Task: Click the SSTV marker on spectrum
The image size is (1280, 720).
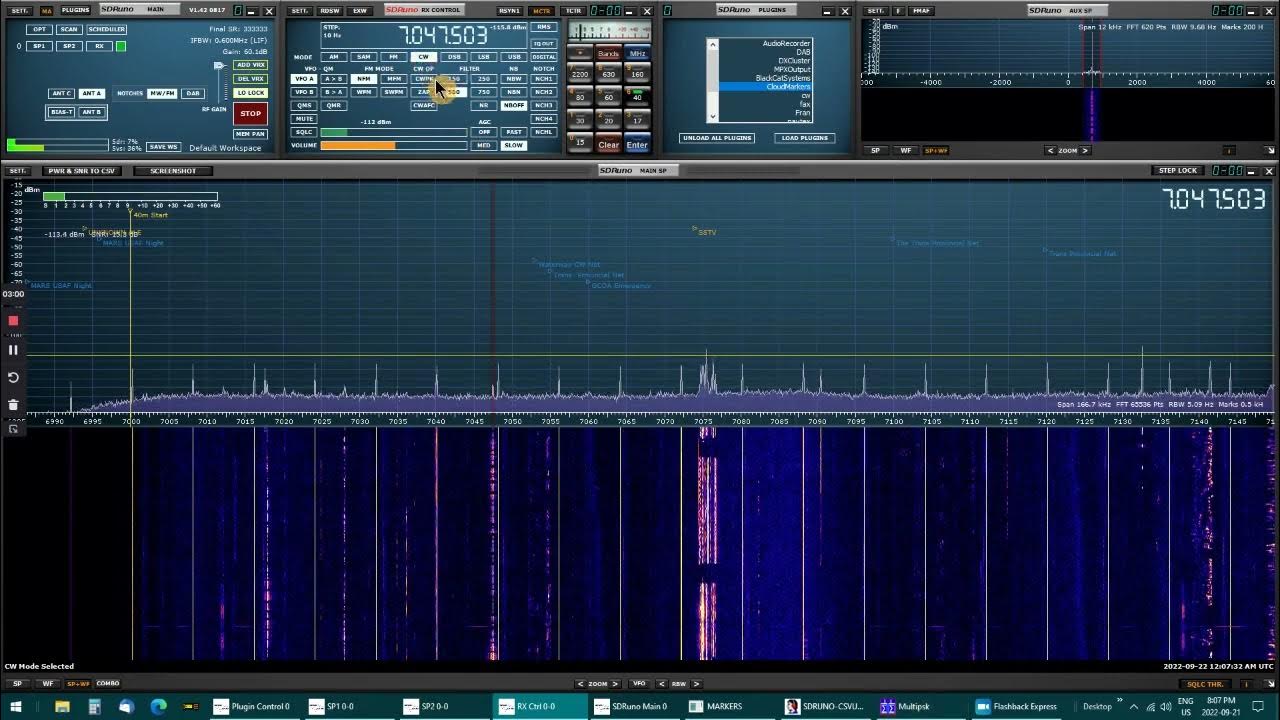Action: click(707, 232)
